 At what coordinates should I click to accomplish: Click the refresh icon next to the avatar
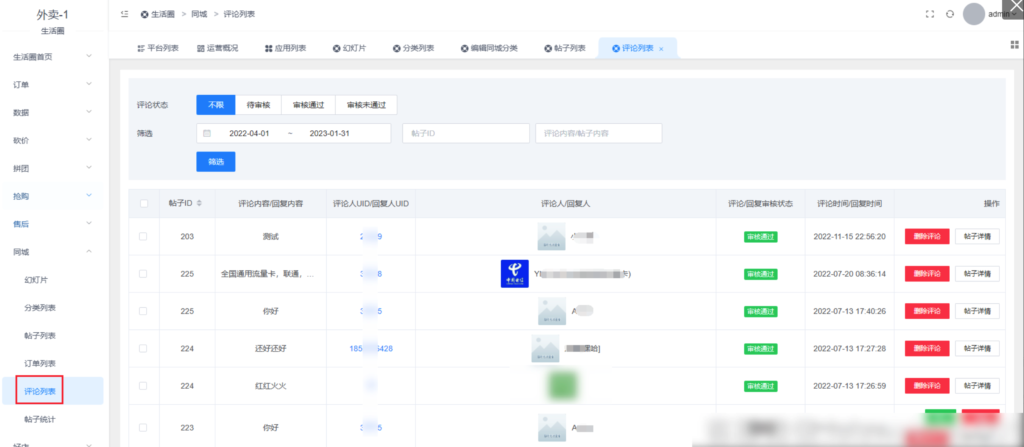click(950, 14)
